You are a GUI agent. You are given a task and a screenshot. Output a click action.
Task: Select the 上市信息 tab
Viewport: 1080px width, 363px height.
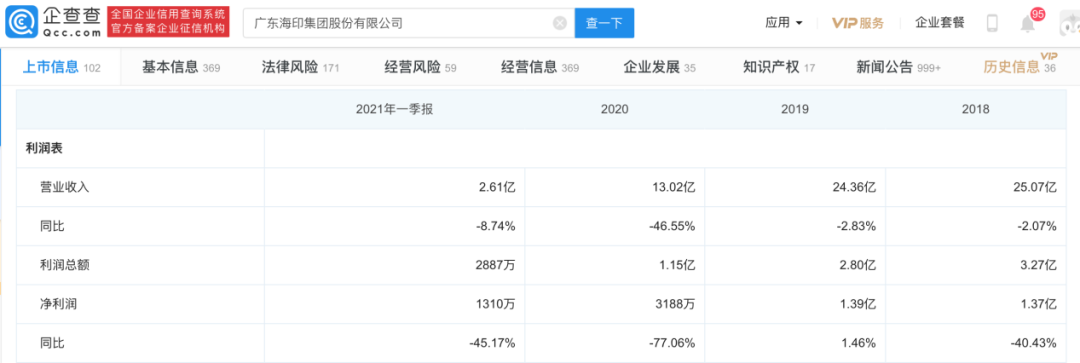(x=61, y=67)
